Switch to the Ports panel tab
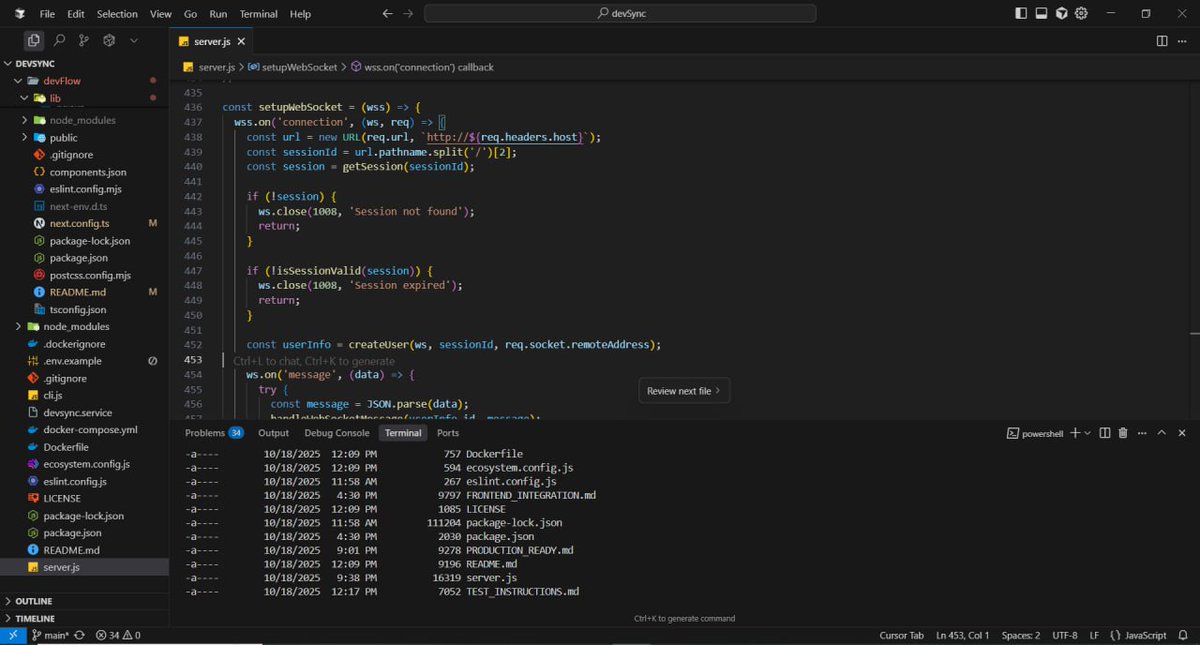1200x645 pixels. coord(448,433)
